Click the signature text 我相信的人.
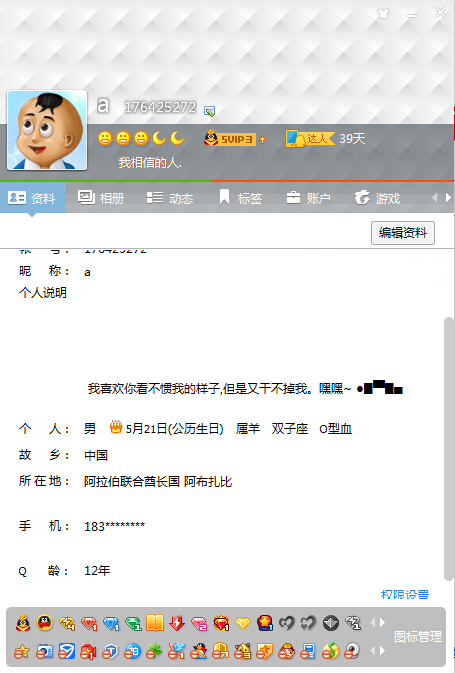Viewport: 455px width, 673px height. tap(150, 163)
